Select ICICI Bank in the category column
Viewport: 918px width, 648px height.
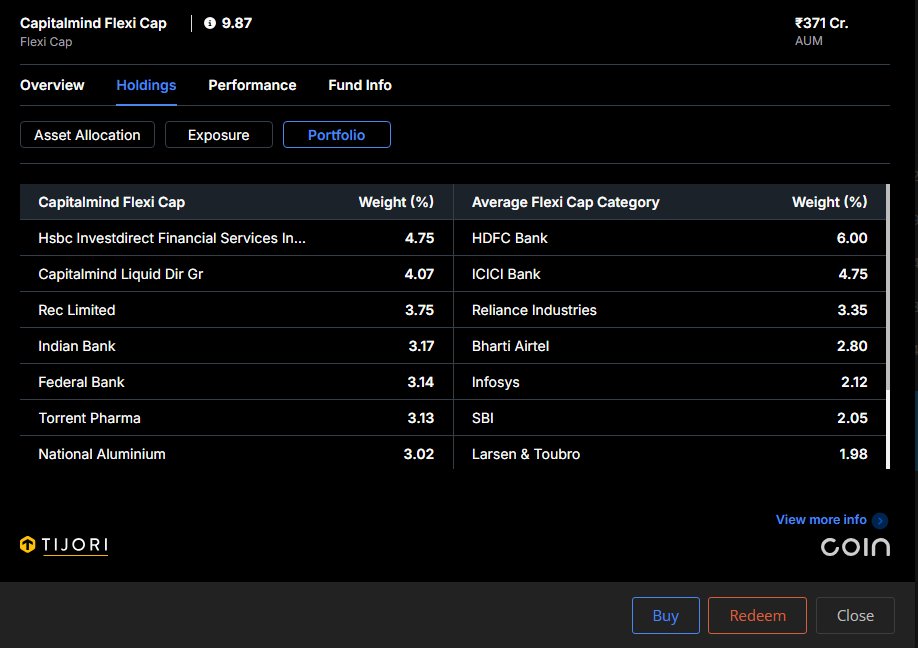coord(506,274)
